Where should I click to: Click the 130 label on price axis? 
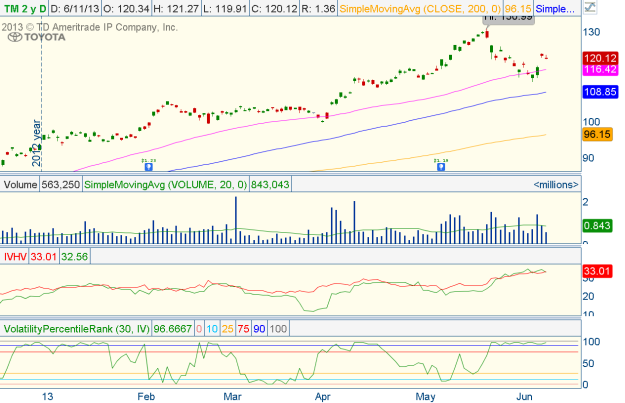(x=592, y=32)
